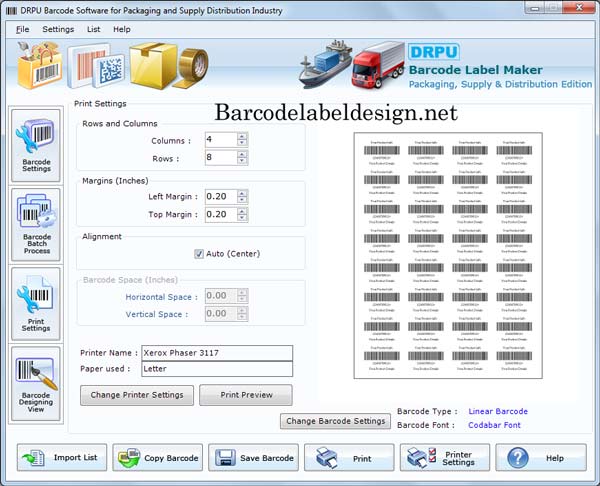The height and width of the screenshot is (486, 600).
Task: Click the cargo ship banner icon
Action: pyautogui.click(x=325, y=64)
